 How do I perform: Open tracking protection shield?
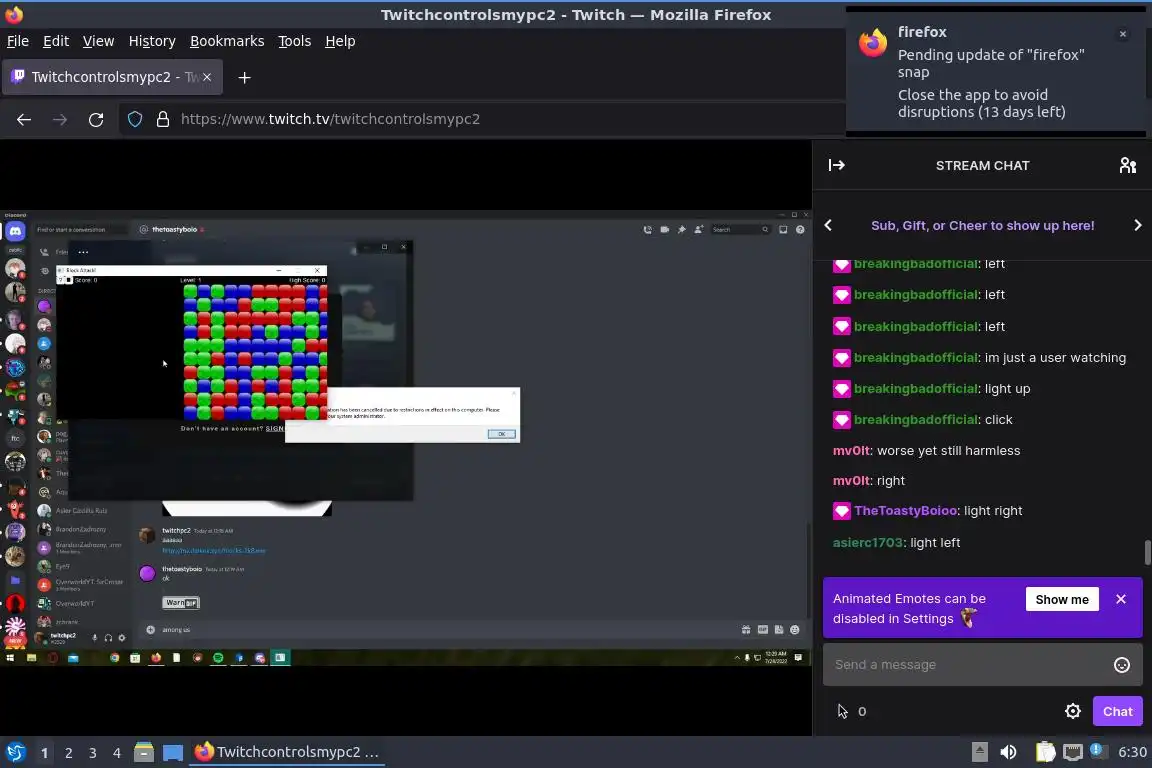pyautogui.click(x=135, y=119)
